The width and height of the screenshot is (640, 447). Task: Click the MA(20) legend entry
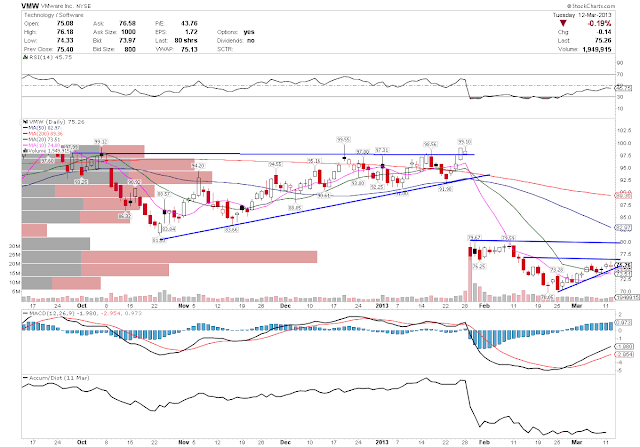tap(42, 139)
